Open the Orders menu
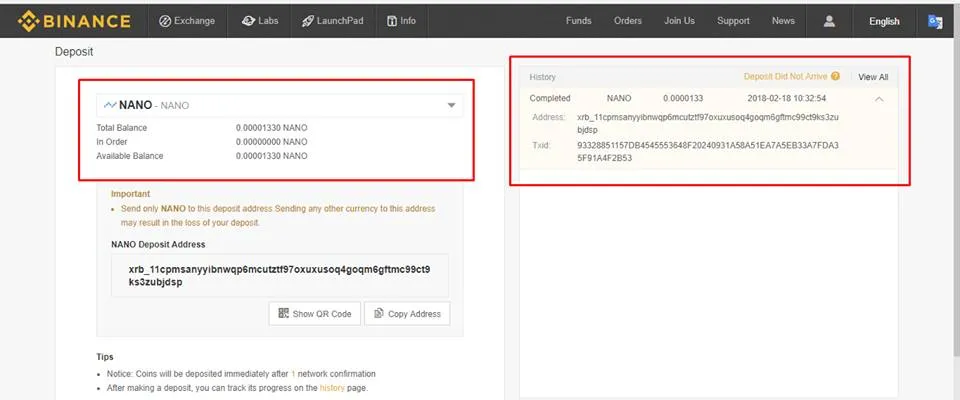Image resolution: width=960 pixels, height=400 pixels. click(x=628, y=21)
